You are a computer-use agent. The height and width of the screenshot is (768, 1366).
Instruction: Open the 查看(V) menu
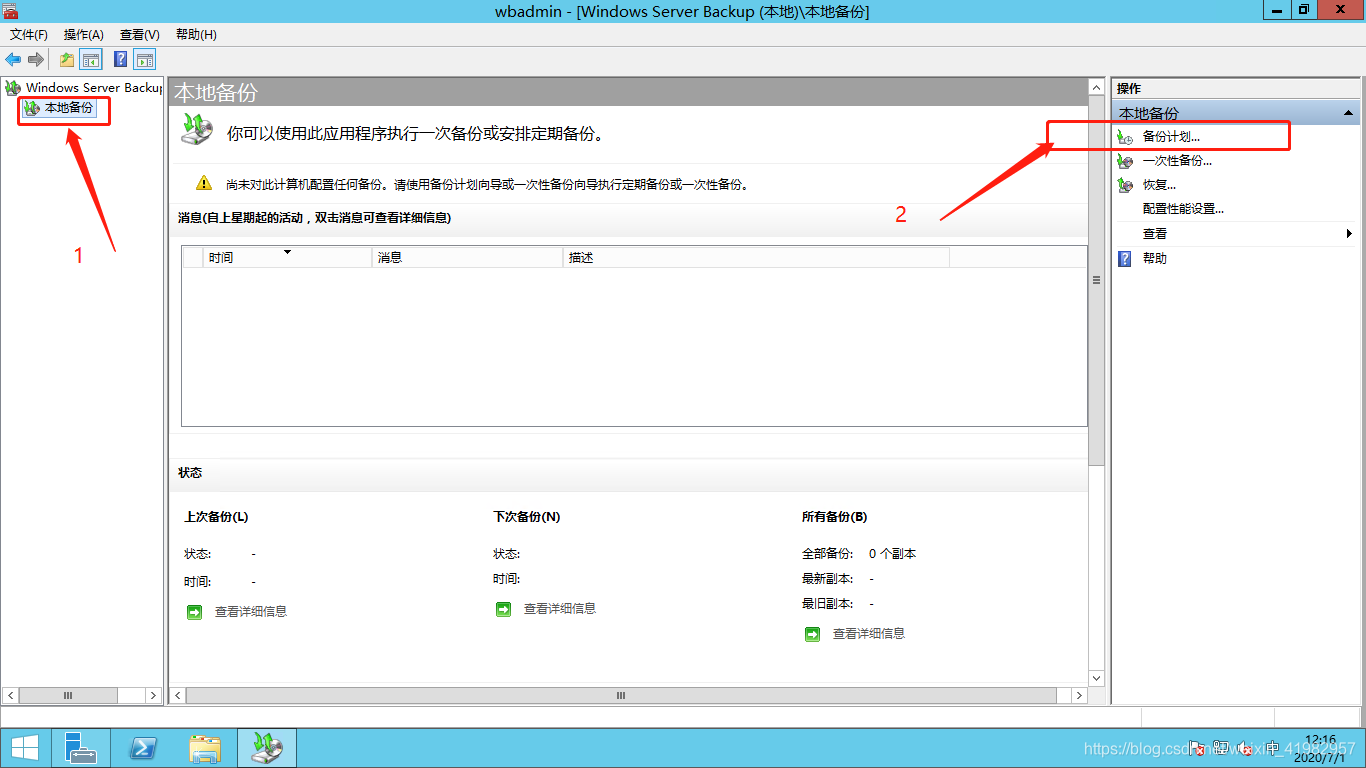pos(140,34)
